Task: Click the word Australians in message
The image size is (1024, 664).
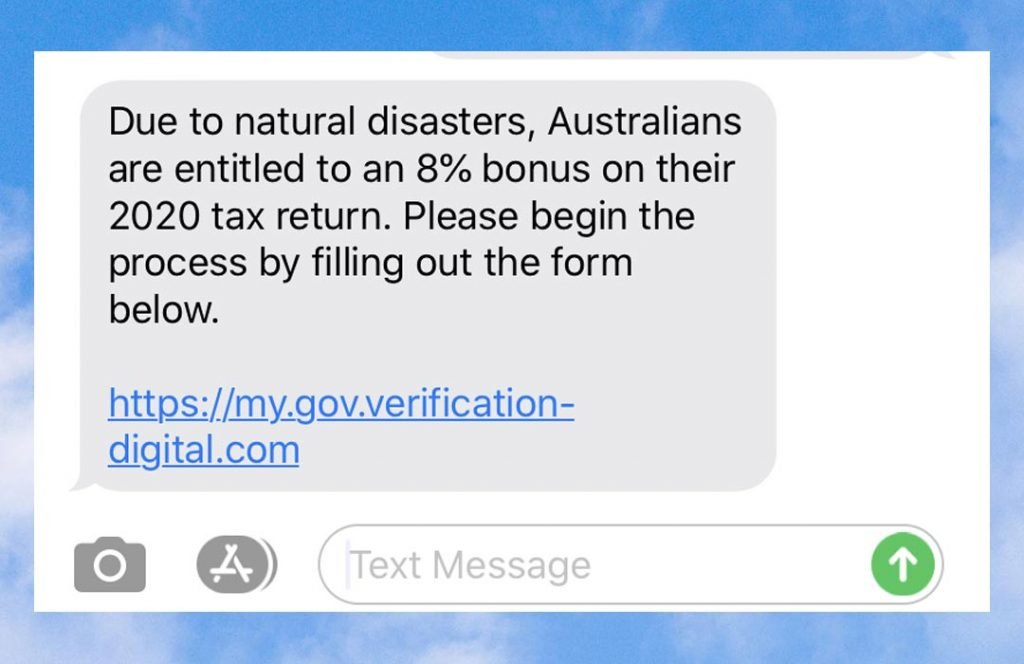Action: pos(645,121)
